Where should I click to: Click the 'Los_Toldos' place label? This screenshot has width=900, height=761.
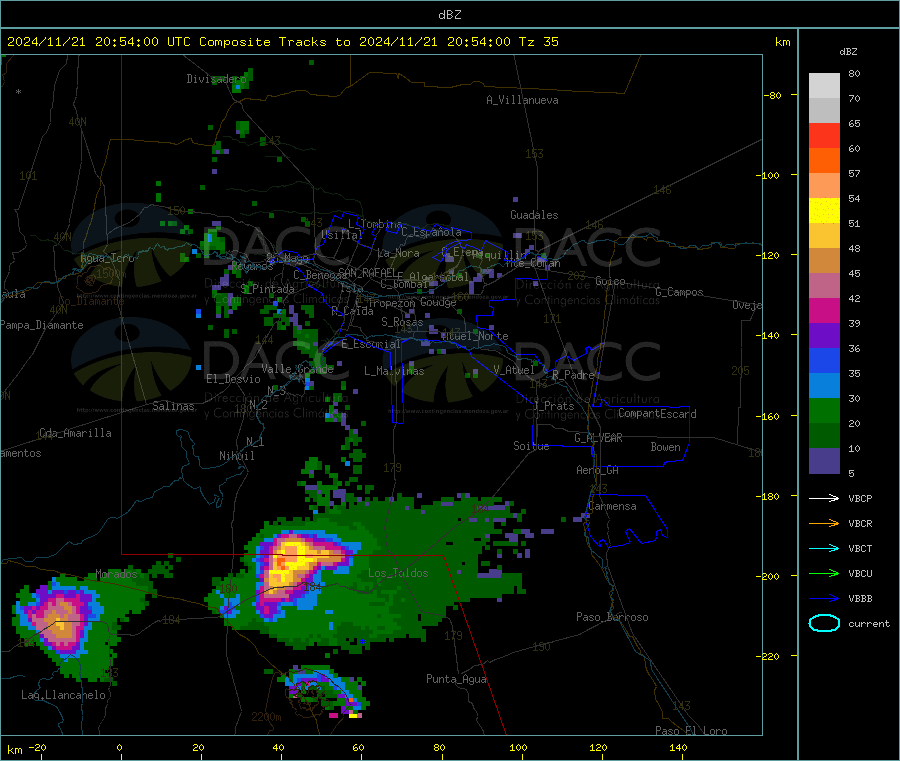(x=398, y=573)
